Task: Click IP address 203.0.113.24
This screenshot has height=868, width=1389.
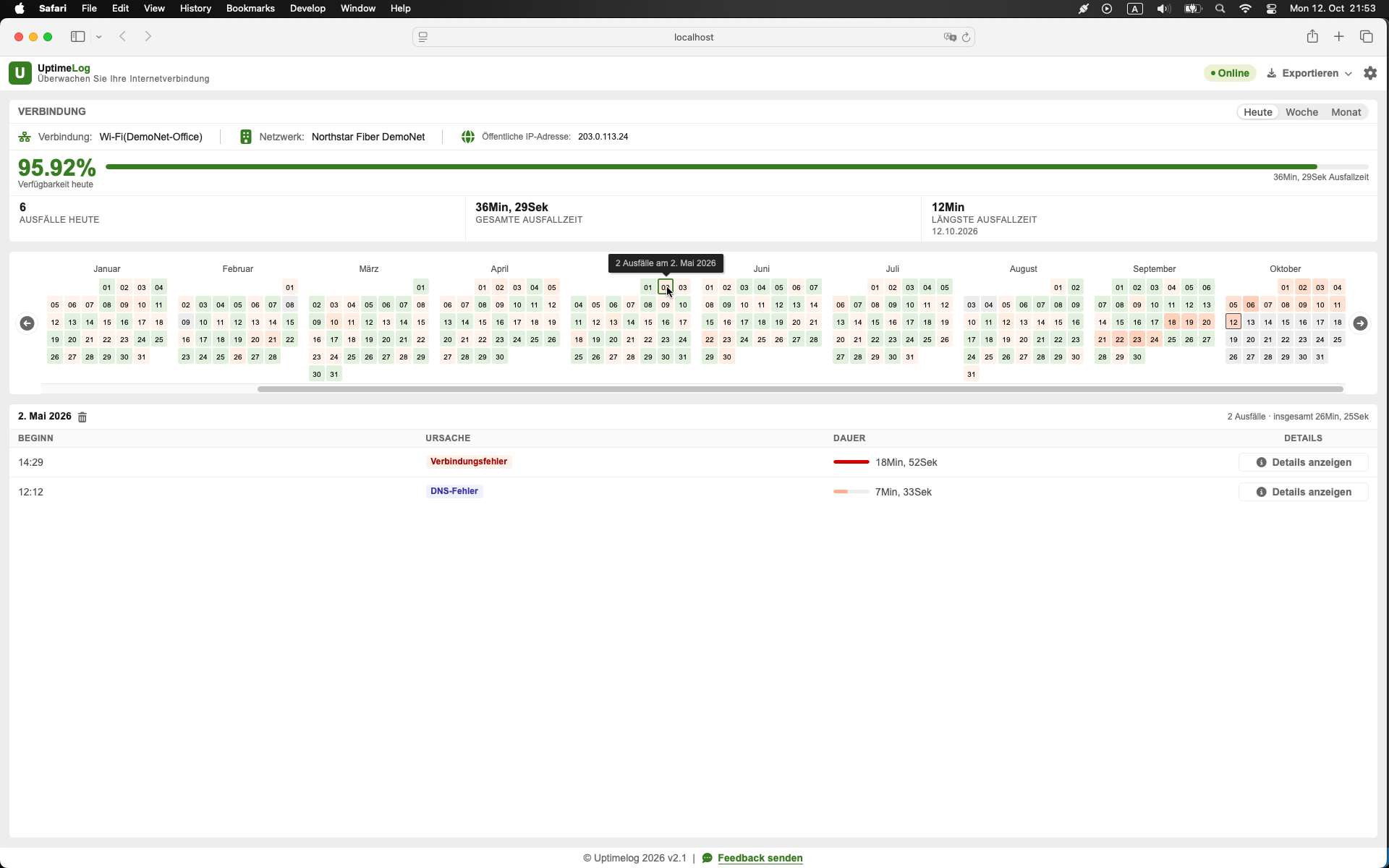Action: pos(603,137)
